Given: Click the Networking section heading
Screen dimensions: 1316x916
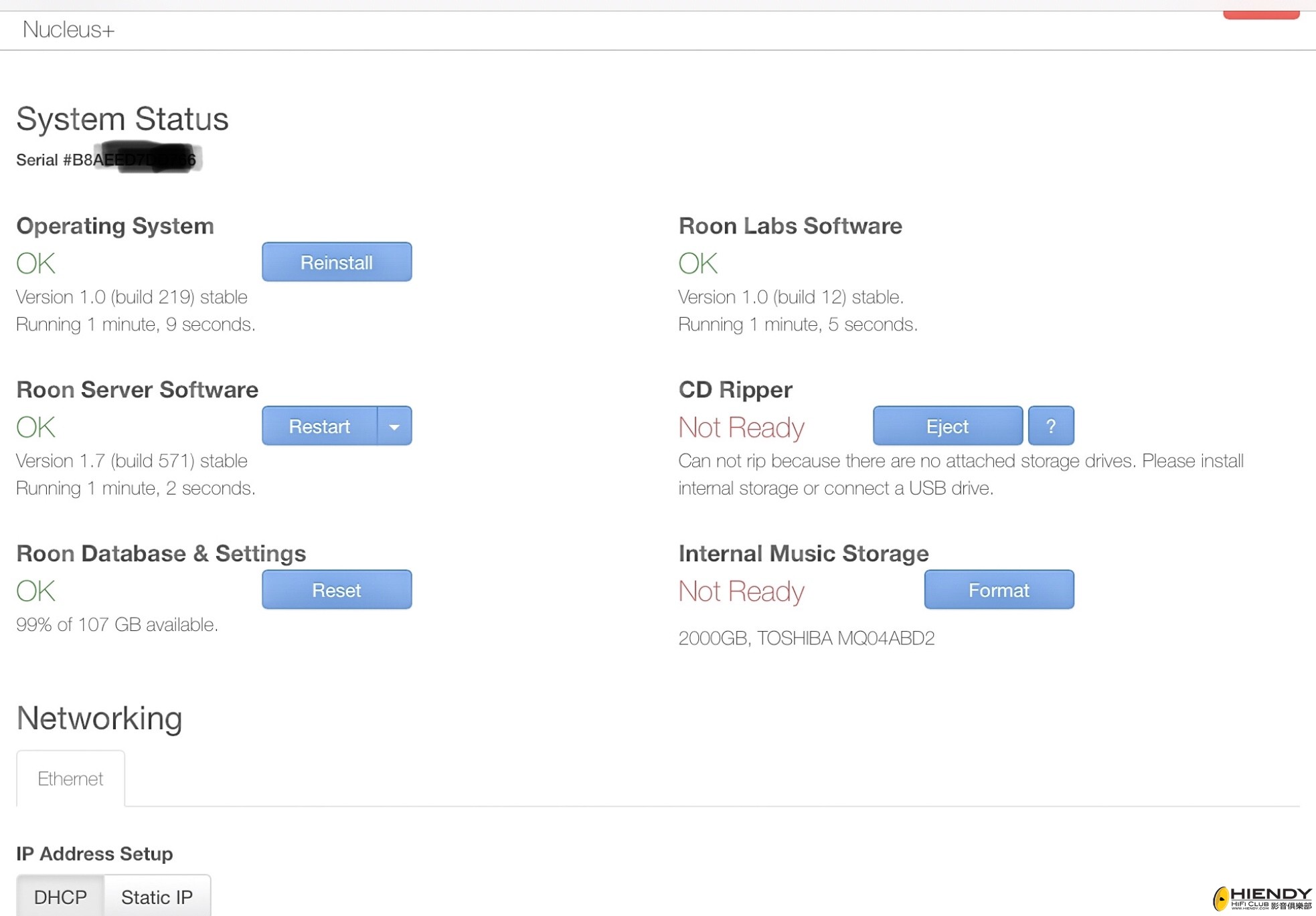Looking at the screenshot, I should pyautogui.click(x=99, y=718).
